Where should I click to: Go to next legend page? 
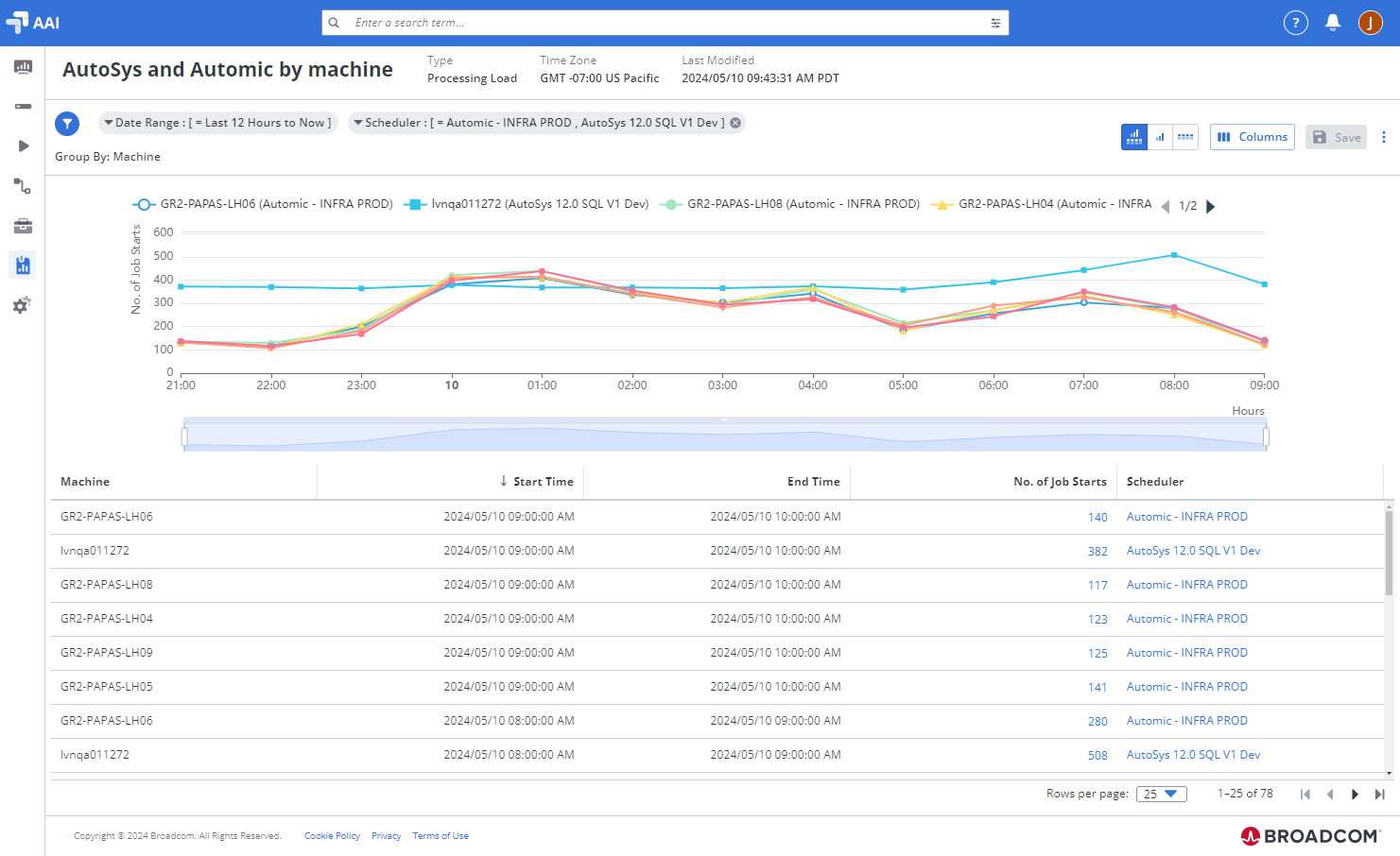[1210, 206]
